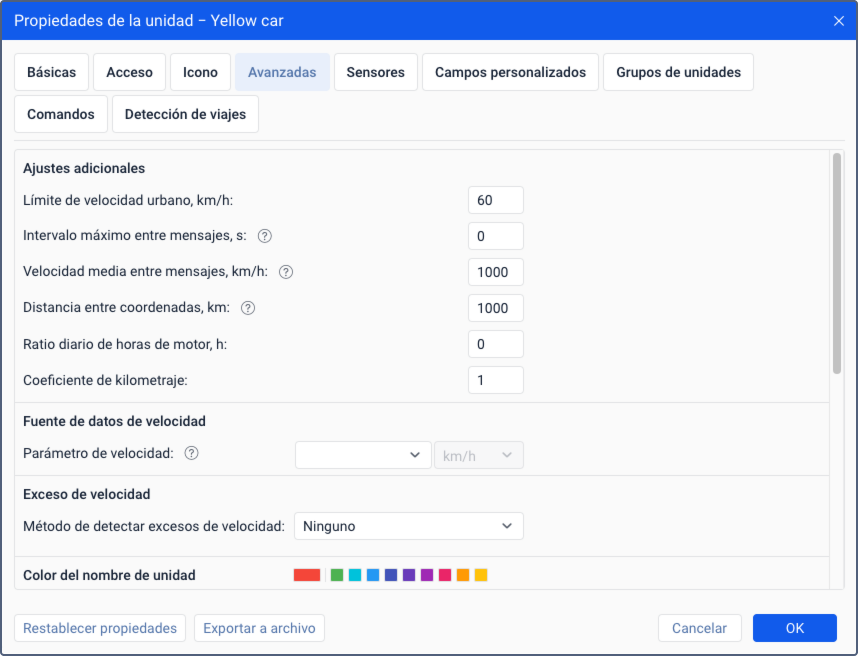
Task: Select the red unit name color swatch
Action: pos(307,575)
